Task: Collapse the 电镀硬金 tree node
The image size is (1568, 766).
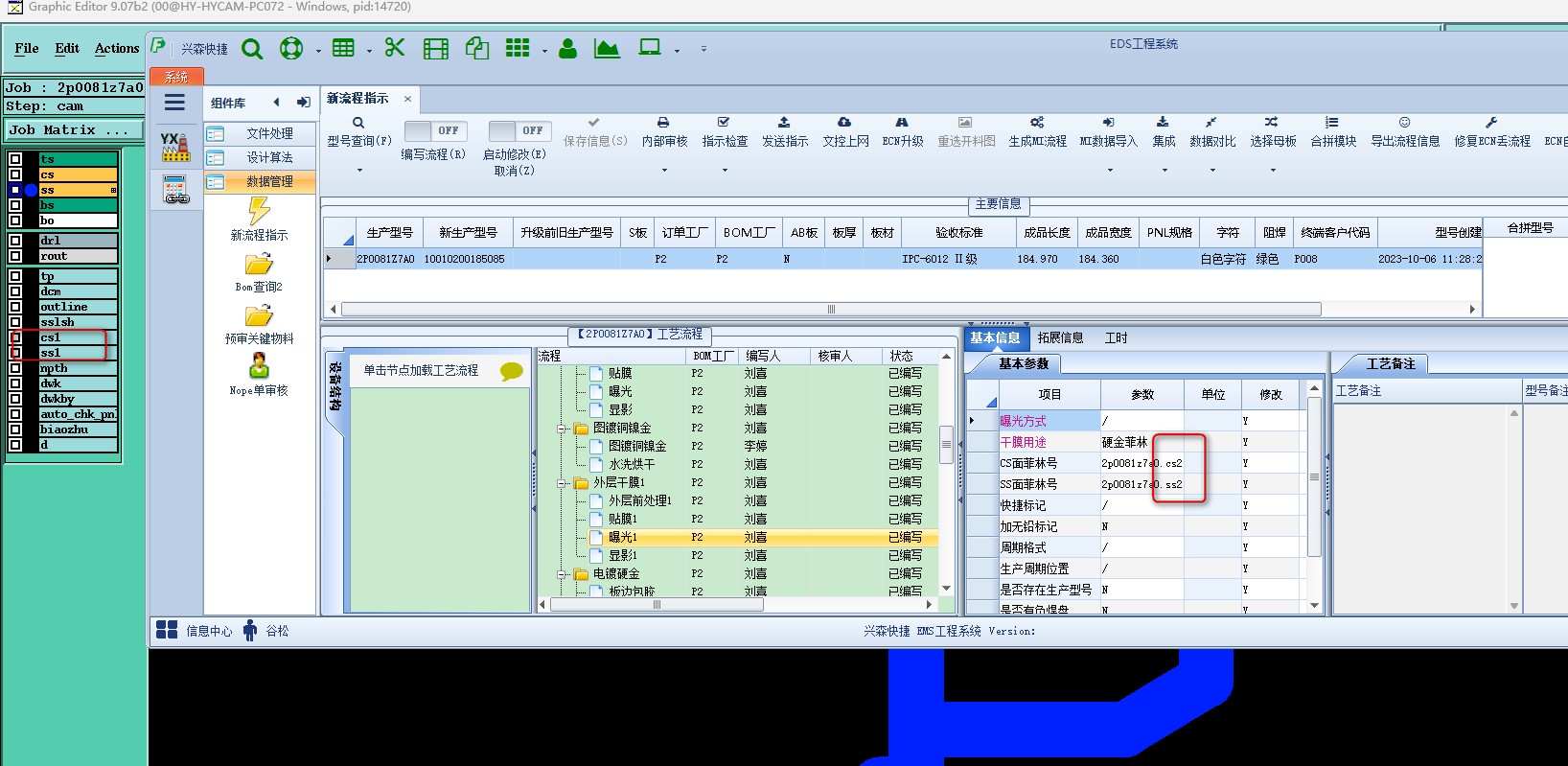Action: click(x=563, y=574)
